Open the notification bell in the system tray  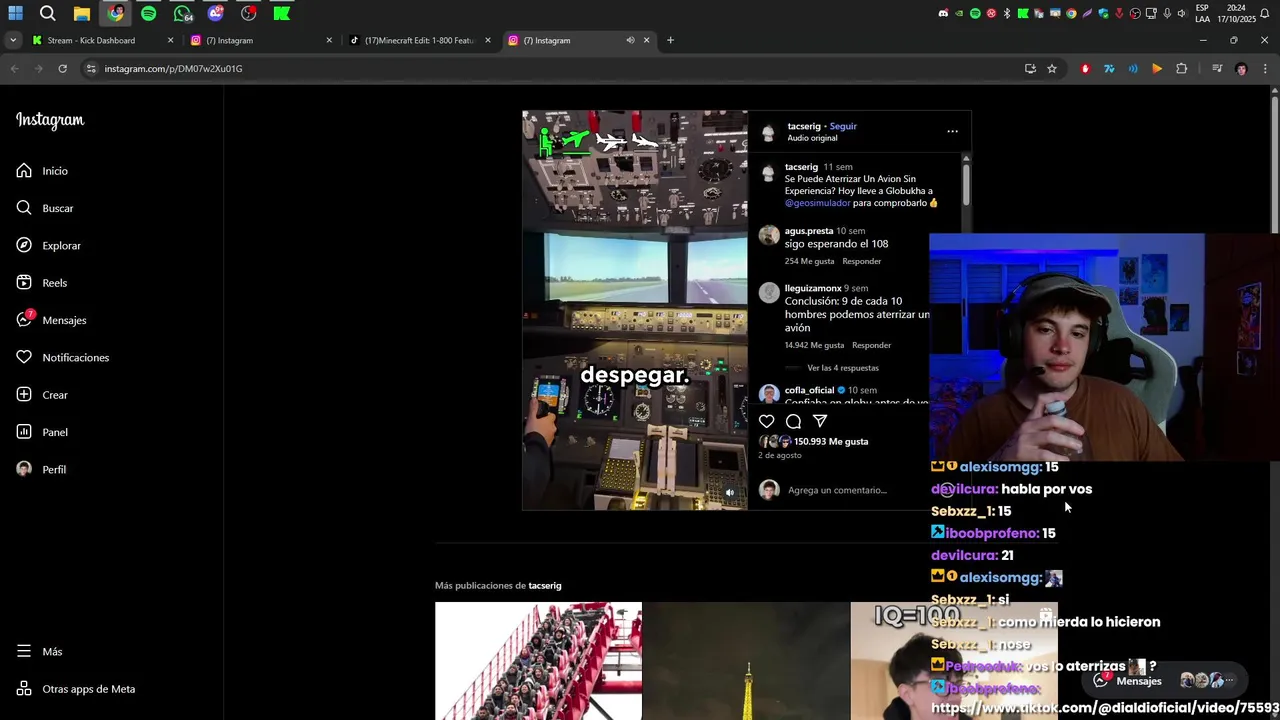tap(1267, 13)
